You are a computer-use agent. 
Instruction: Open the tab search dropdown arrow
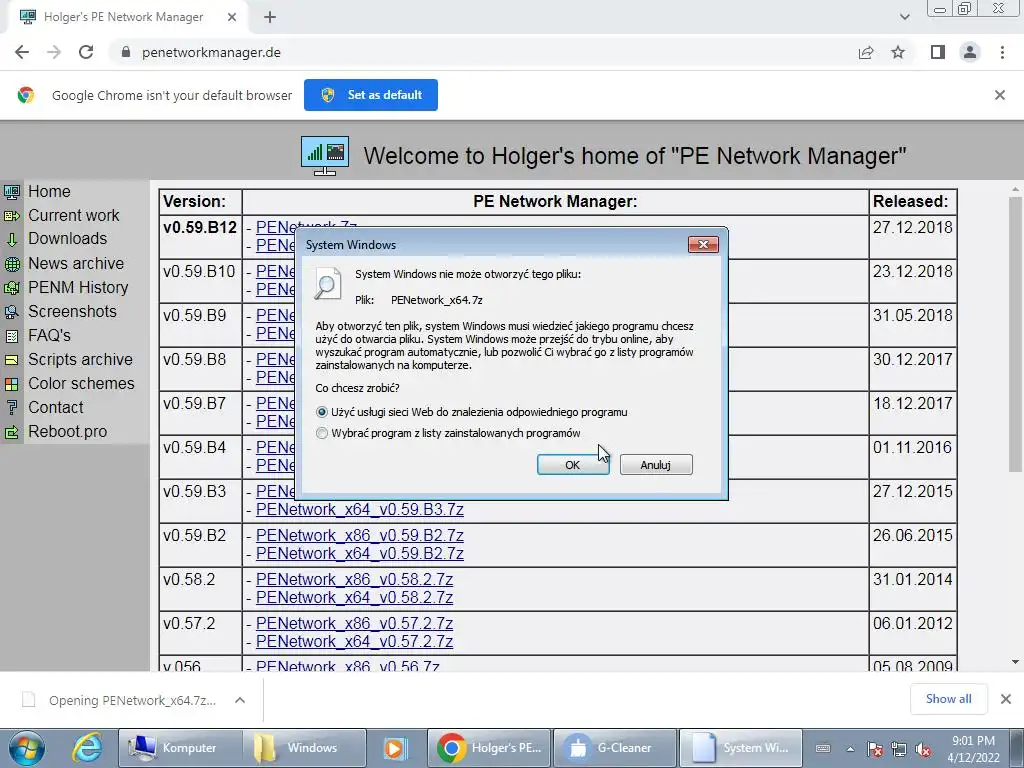click(x=904, y=17)
